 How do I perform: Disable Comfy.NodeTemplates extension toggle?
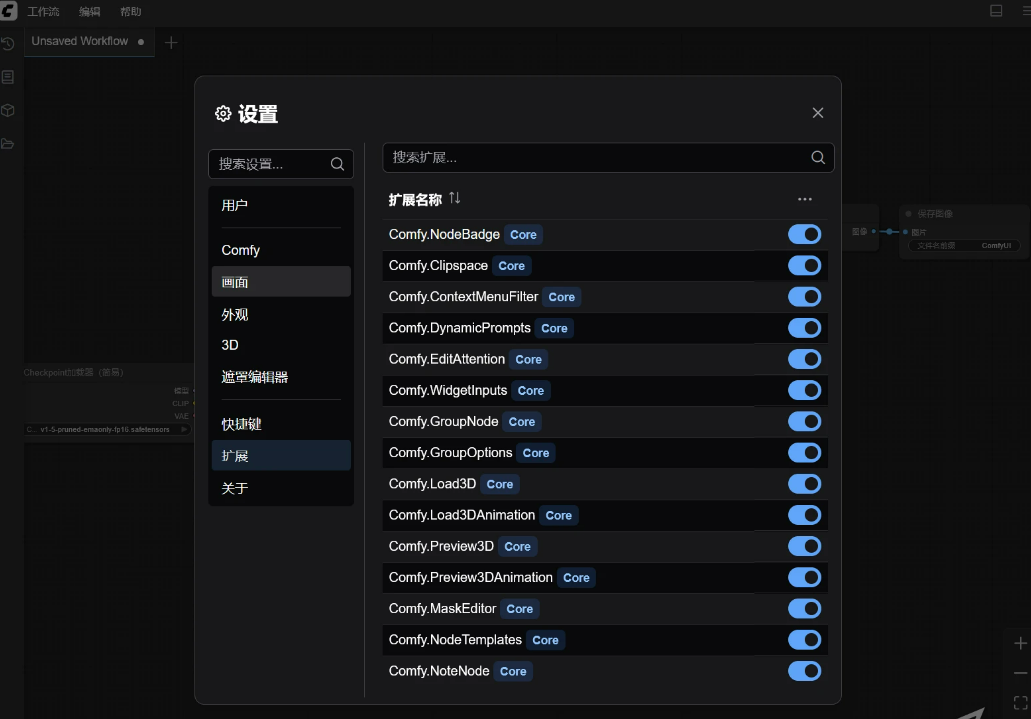click(x=805, y=640)
